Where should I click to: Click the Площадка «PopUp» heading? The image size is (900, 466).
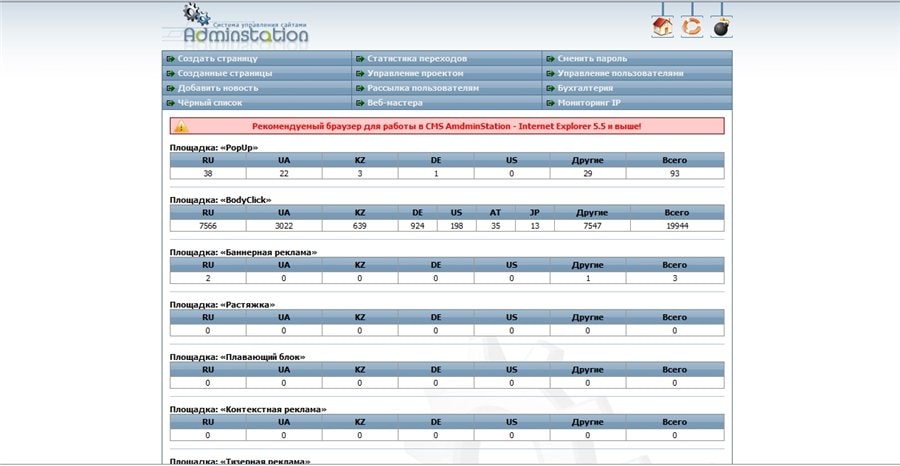click(214, 147)
